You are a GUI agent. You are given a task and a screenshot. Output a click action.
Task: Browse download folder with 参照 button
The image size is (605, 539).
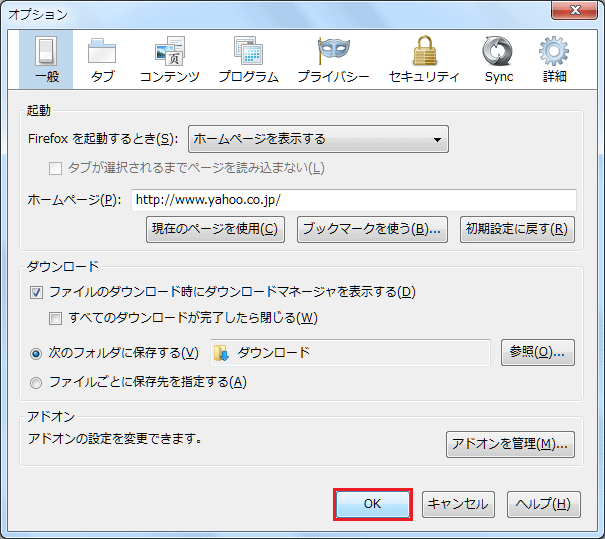[x=538, y=352]
